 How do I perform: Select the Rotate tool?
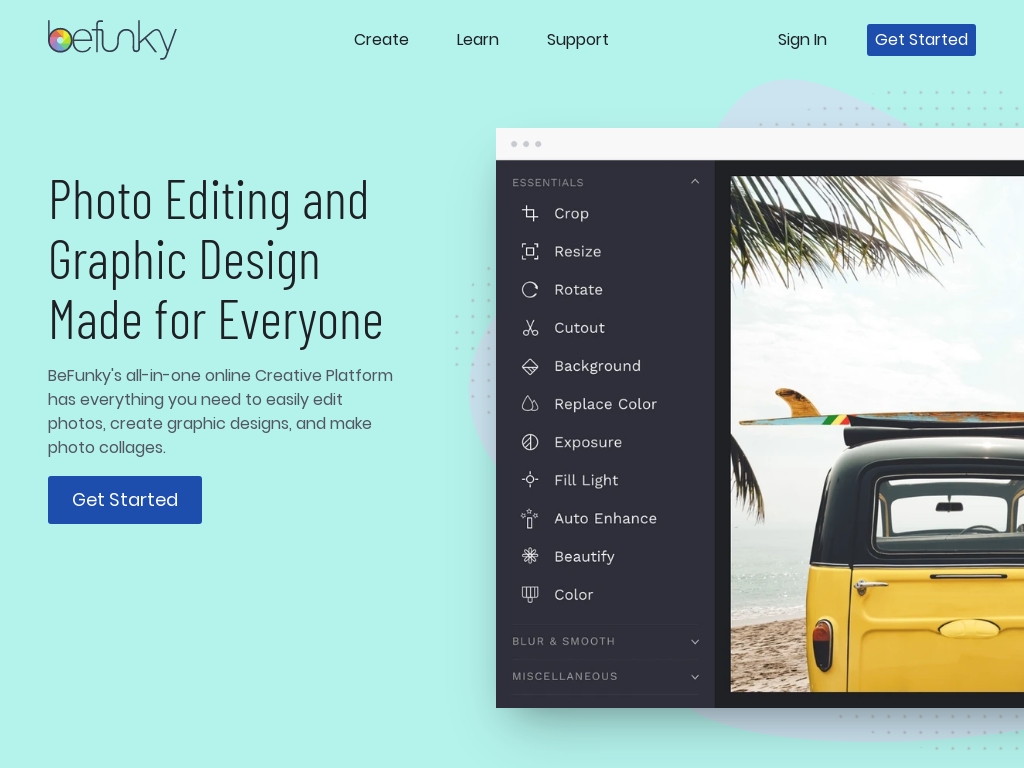(x=578, y=289)
